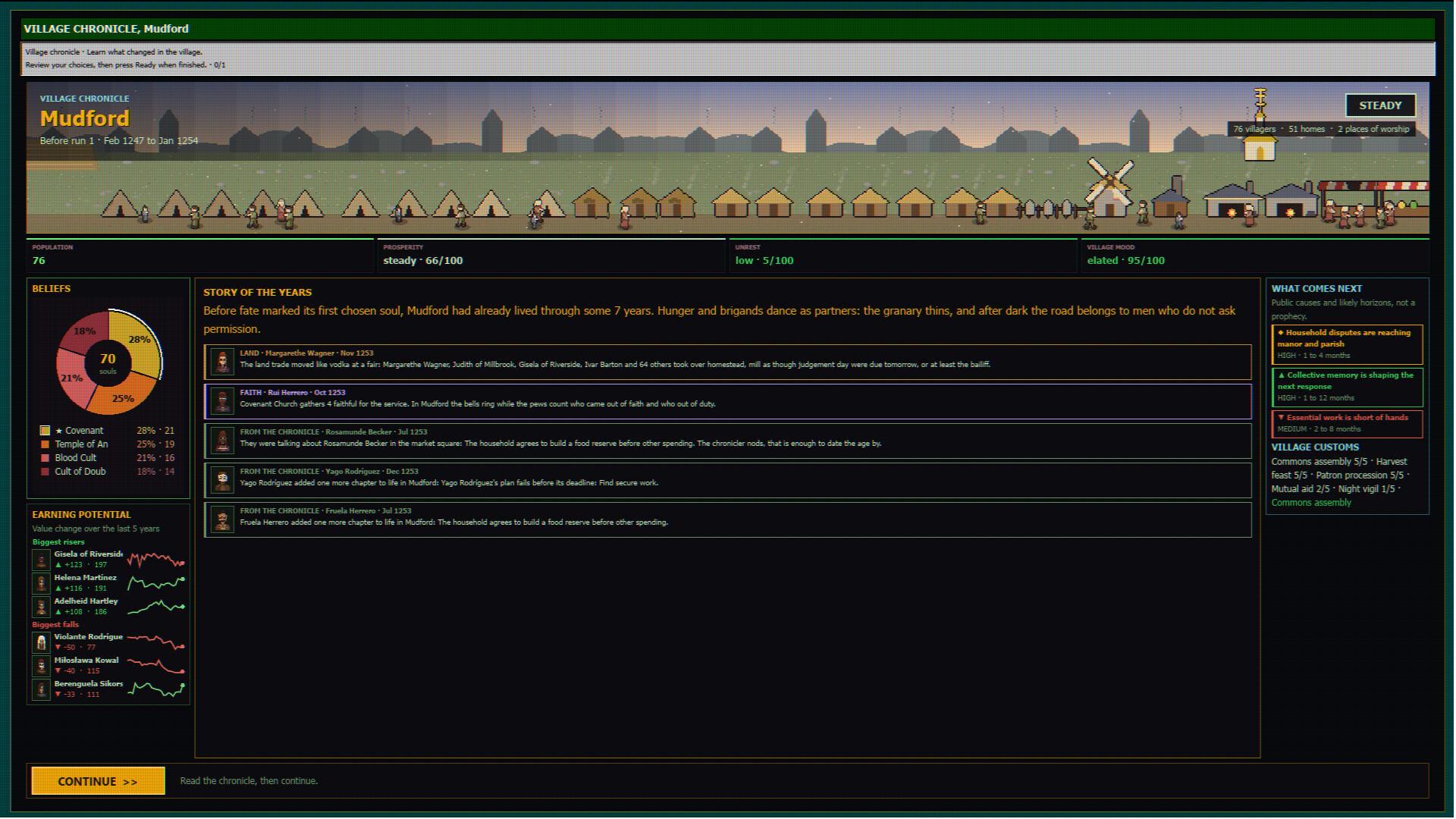Click the CONTINUE >> button
Image resolution: width=1456 pixels, height=819 pixels.
[98, 781]
